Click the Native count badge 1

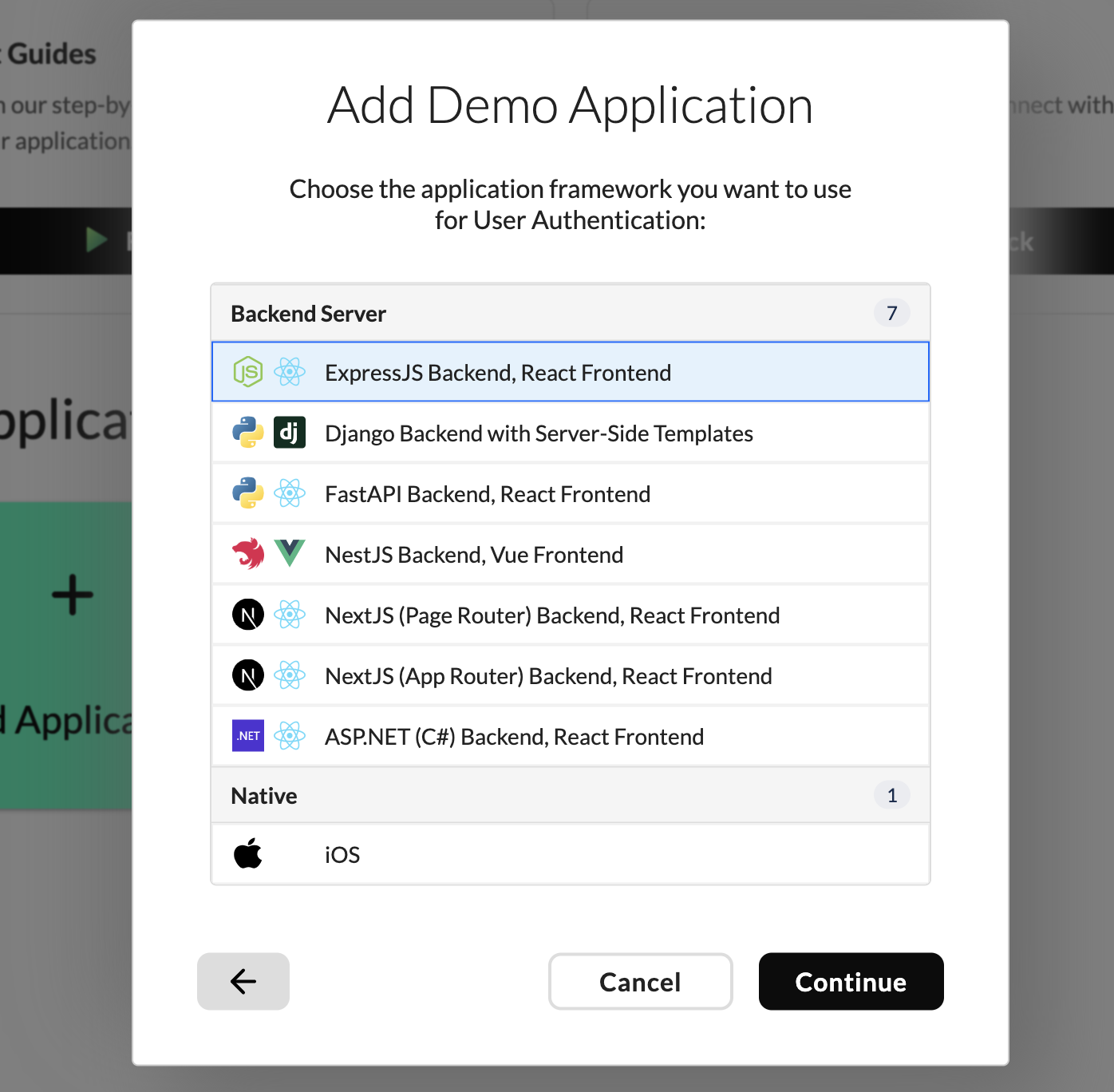point(892,795)
